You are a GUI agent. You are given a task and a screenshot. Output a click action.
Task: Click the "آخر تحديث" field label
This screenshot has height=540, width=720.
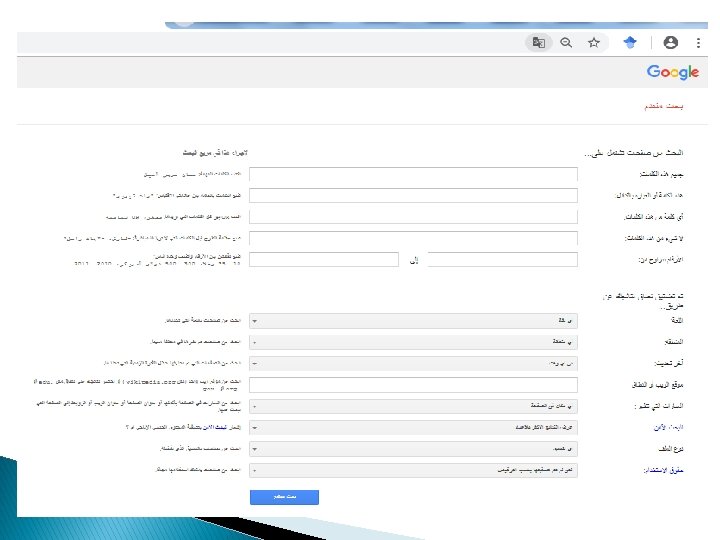tap(669, 363)
